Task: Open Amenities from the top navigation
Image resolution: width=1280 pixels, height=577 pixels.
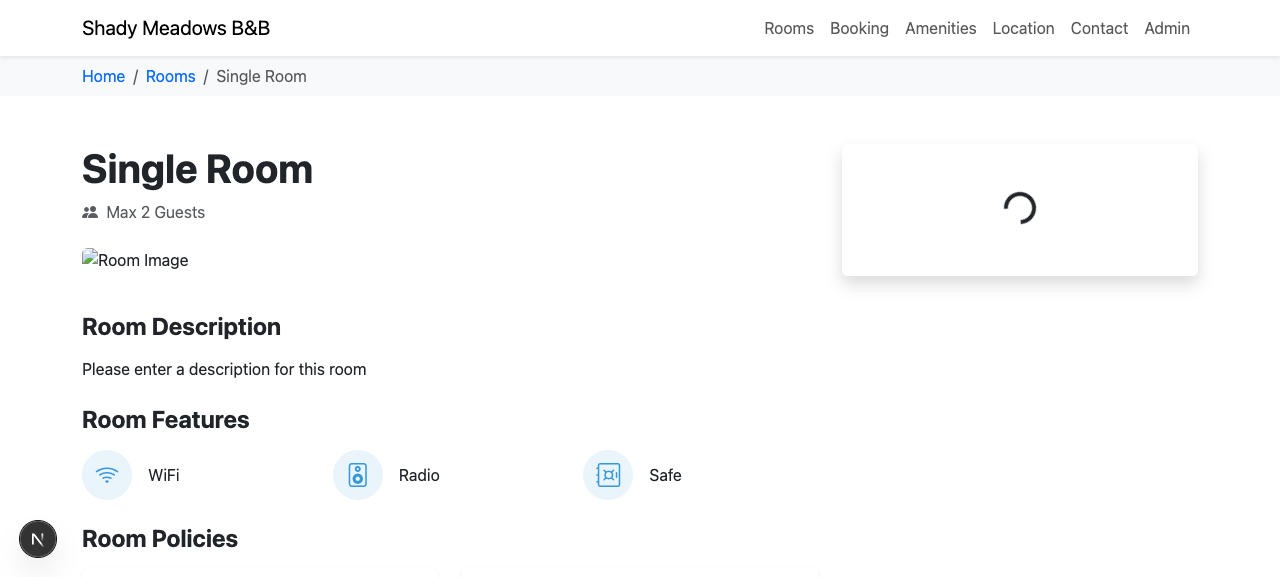Action: coord(941,28)
